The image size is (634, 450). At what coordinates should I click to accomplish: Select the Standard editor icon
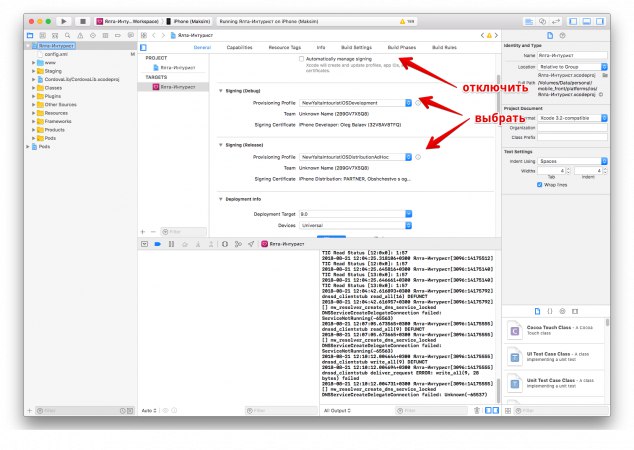528,21
